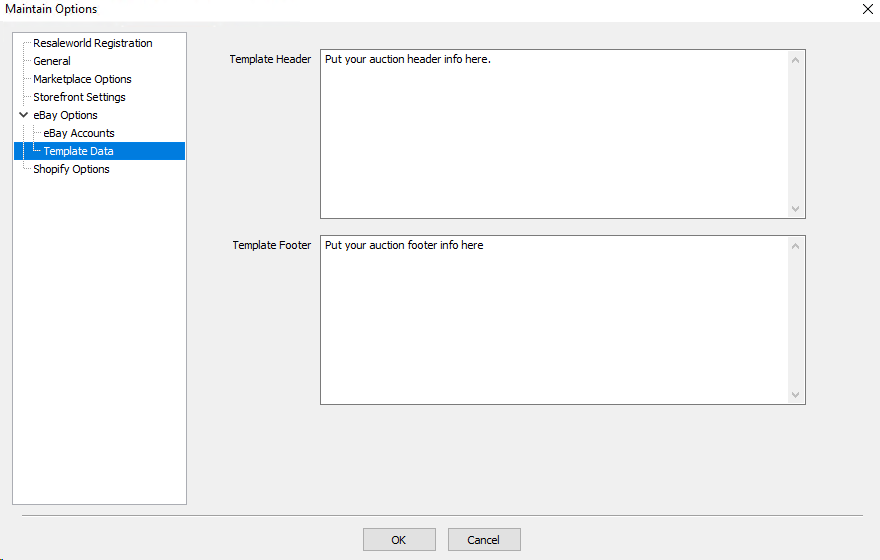Collapse the eBay Options tree node
880x560 pixels.
(x=24, y=115)
